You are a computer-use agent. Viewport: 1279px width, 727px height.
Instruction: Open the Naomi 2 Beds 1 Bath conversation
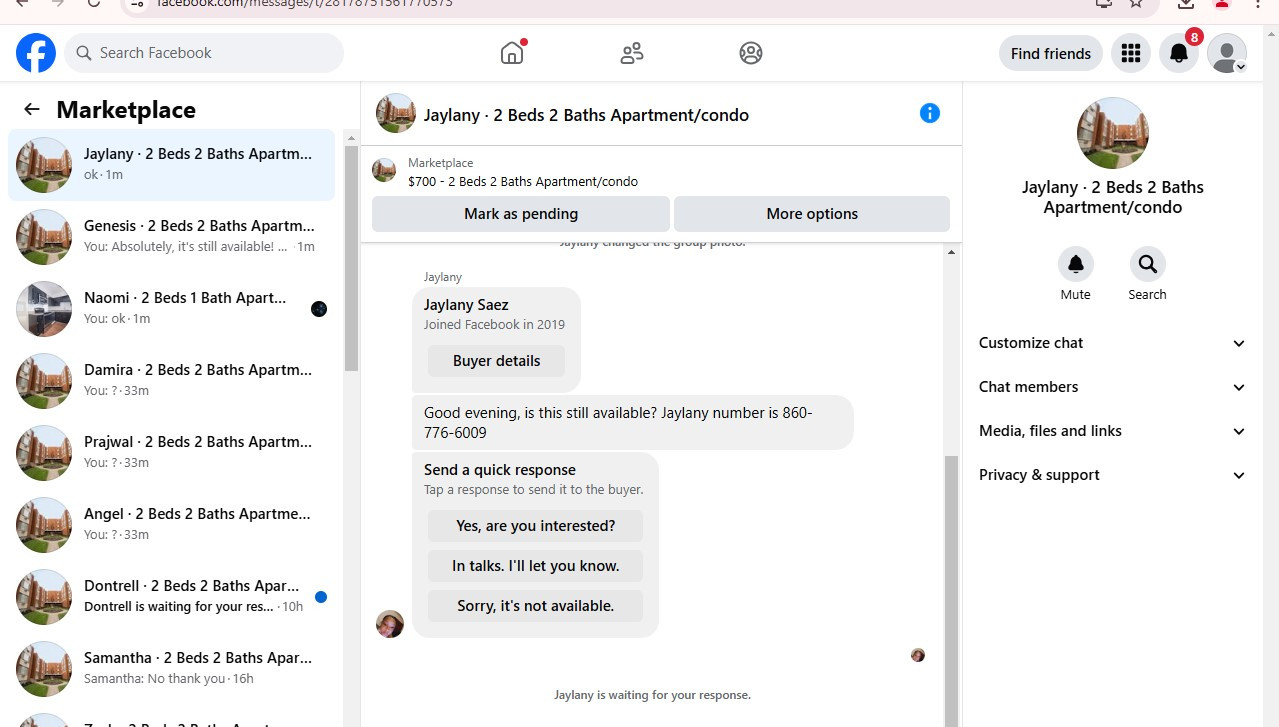[x=172, y=308]
